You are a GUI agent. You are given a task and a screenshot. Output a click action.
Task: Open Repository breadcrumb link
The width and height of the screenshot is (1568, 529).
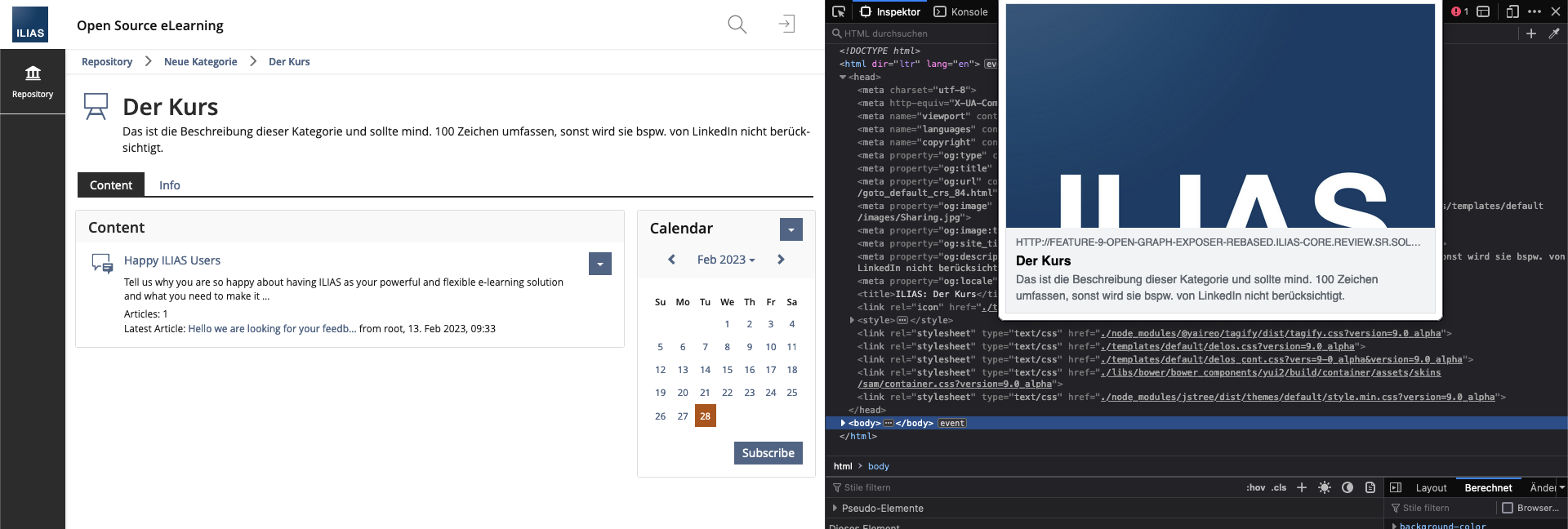pos(107,61)
